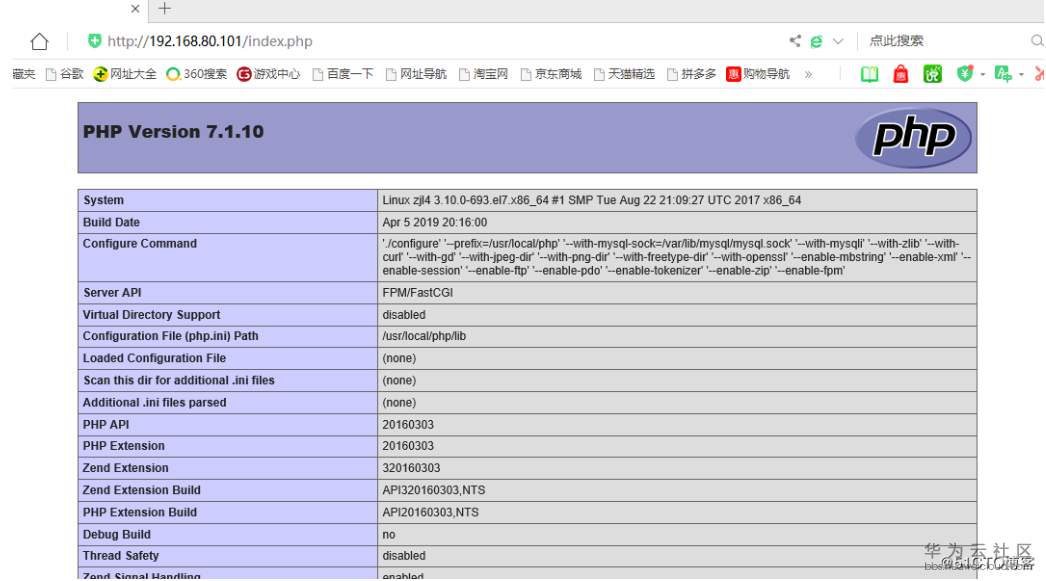Click the API320160303,NTS value
The width and height of the screenshot is (1046, 581).
tap(434, 490)
